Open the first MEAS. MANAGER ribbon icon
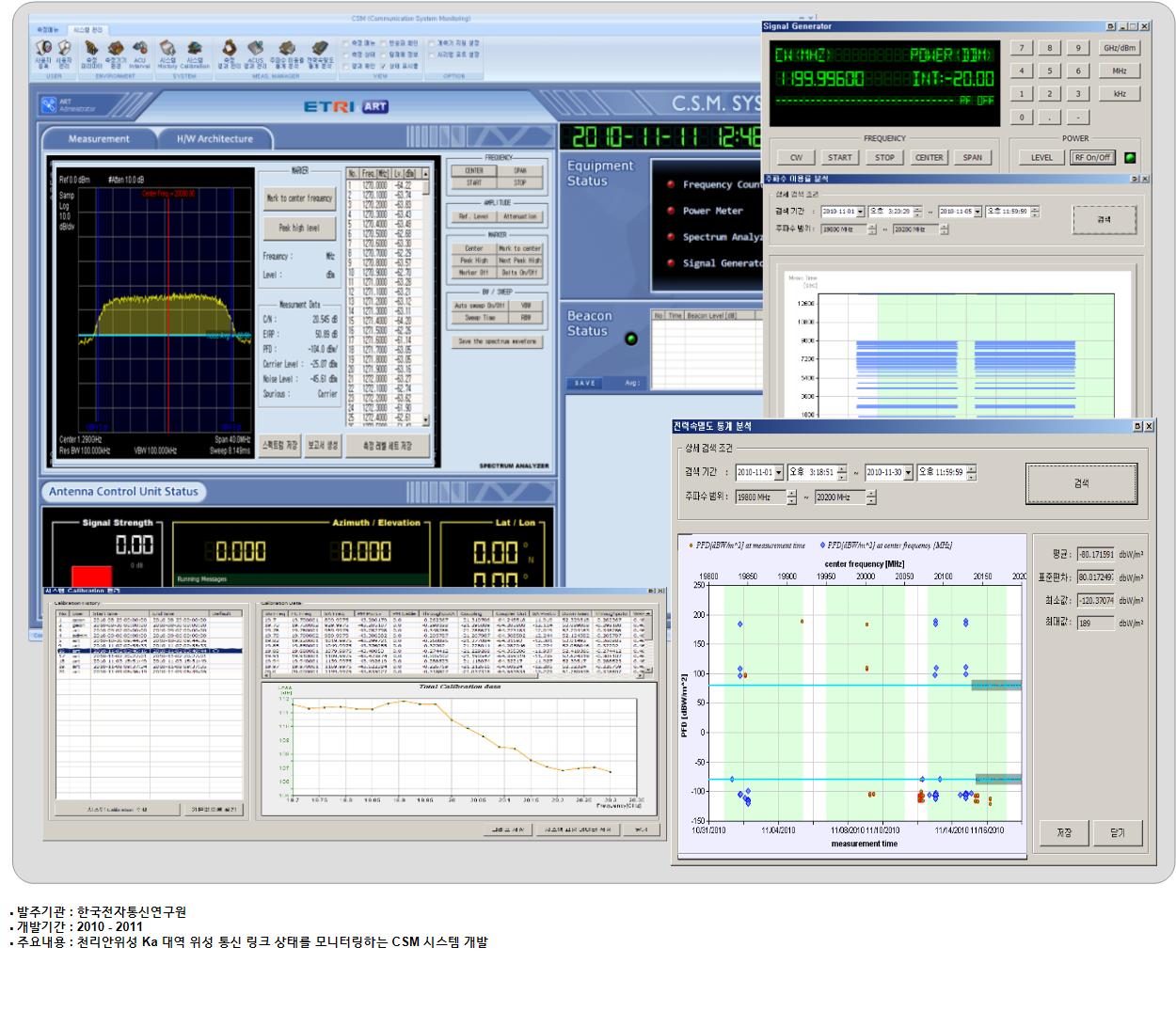This screenshot has width=1176, height=1011. tap(230, 55)
